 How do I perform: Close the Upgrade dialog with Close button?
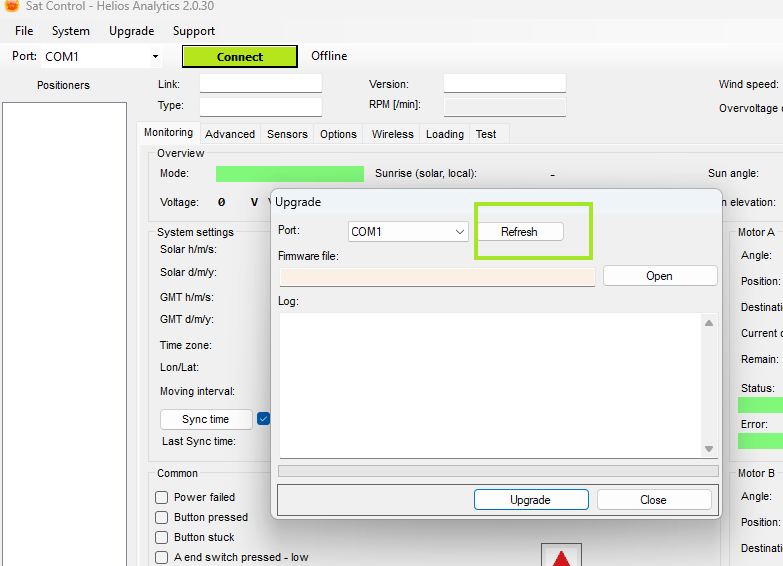point(654,500)
